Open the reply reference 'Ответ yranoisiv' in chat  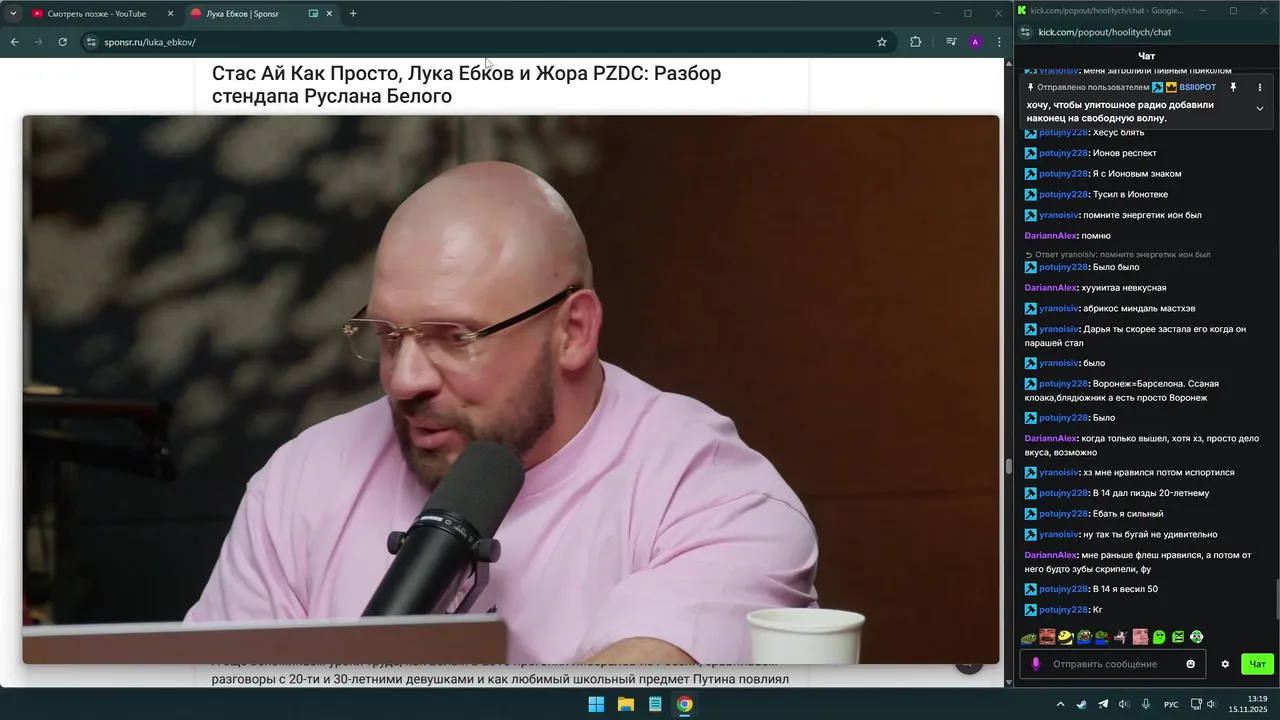click(1117, 255)
